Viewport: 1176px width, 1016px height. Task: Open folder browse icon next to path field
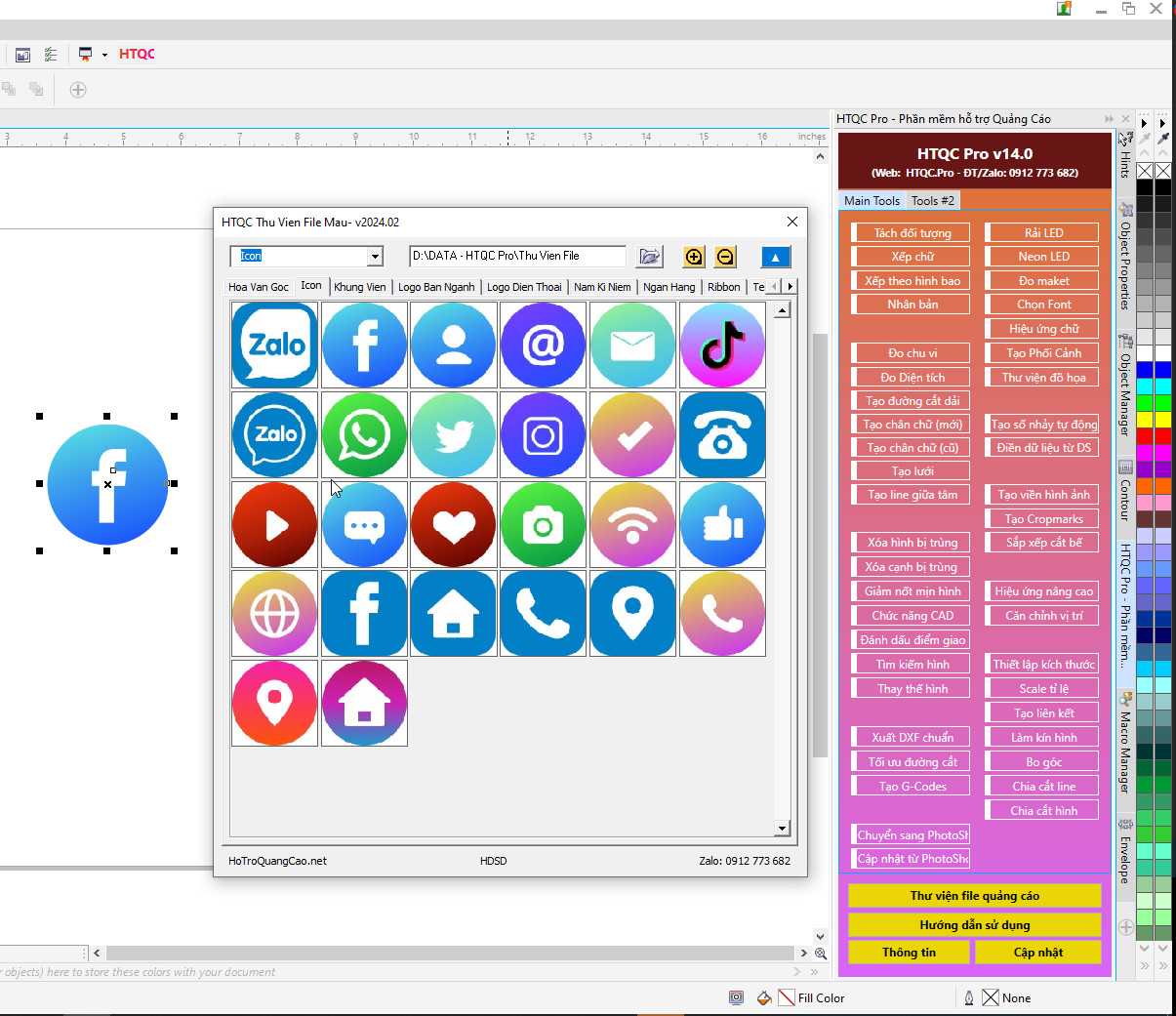(649, 257)
